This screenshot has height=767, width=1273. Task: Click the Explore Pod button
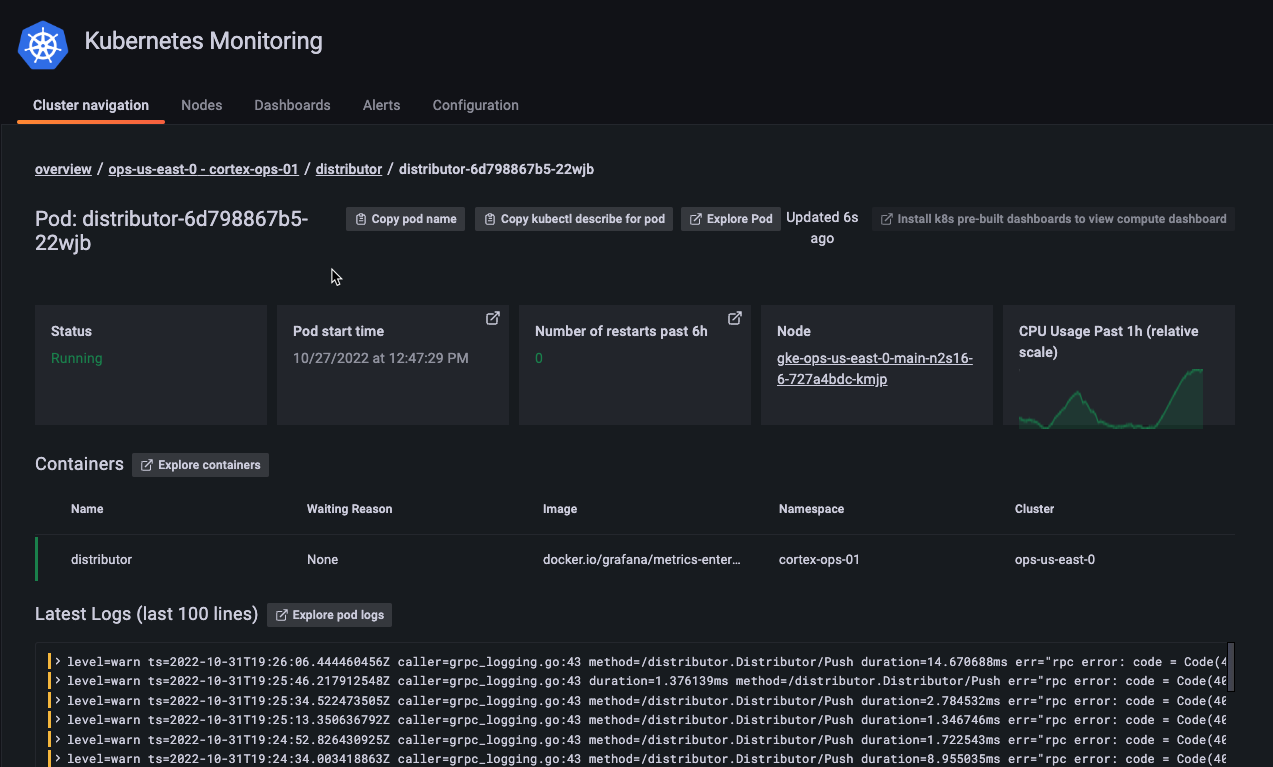732,219
